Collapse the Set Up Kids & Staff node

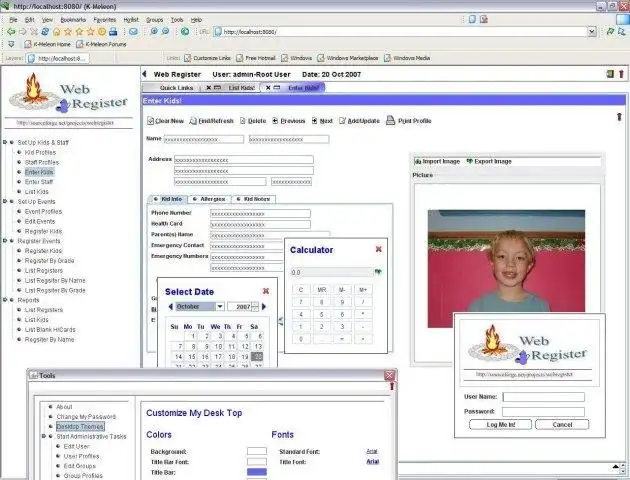(5, 142)
